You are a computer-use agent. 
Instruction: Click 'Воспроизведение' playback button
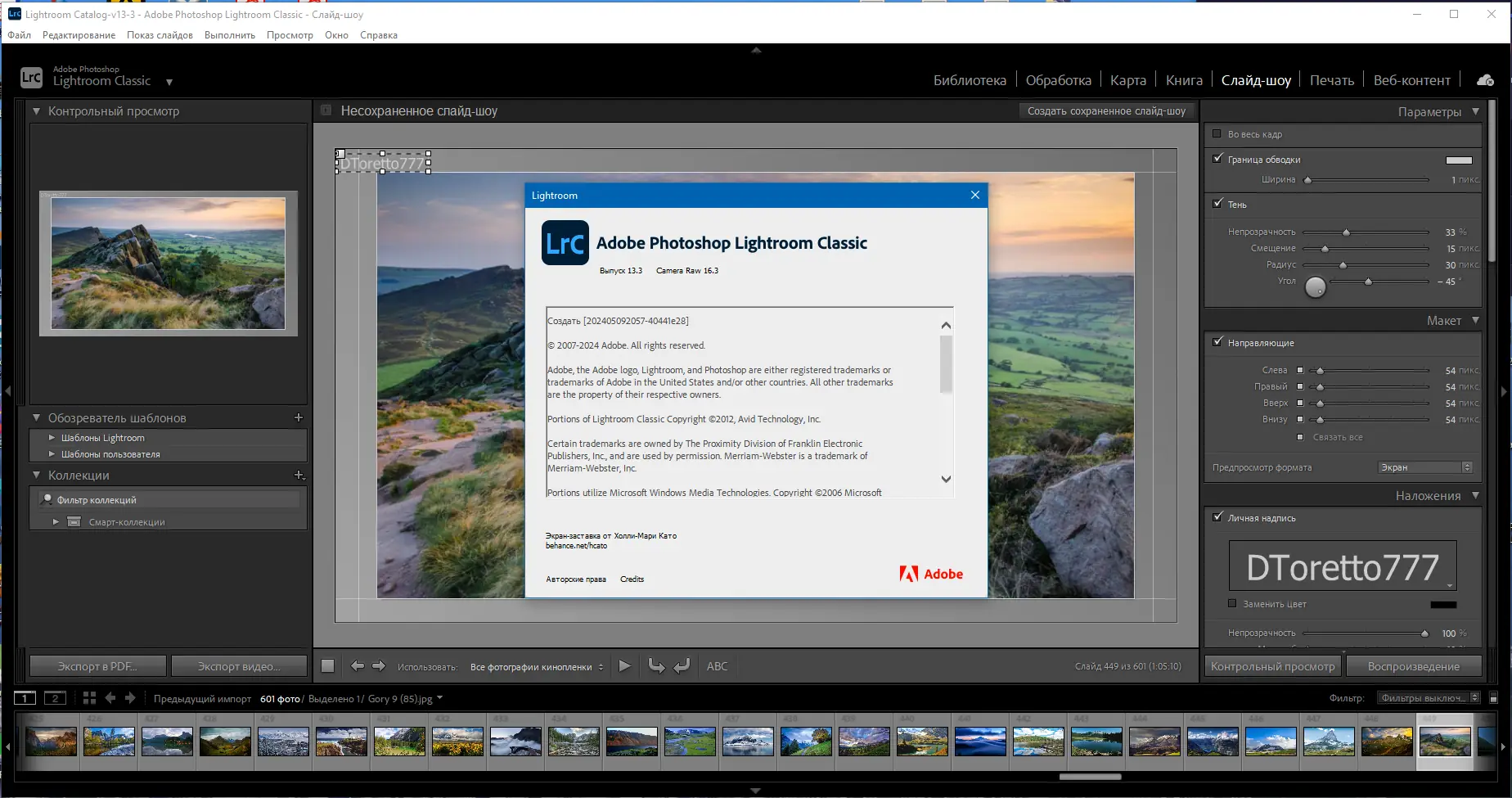click(1413, 666)
